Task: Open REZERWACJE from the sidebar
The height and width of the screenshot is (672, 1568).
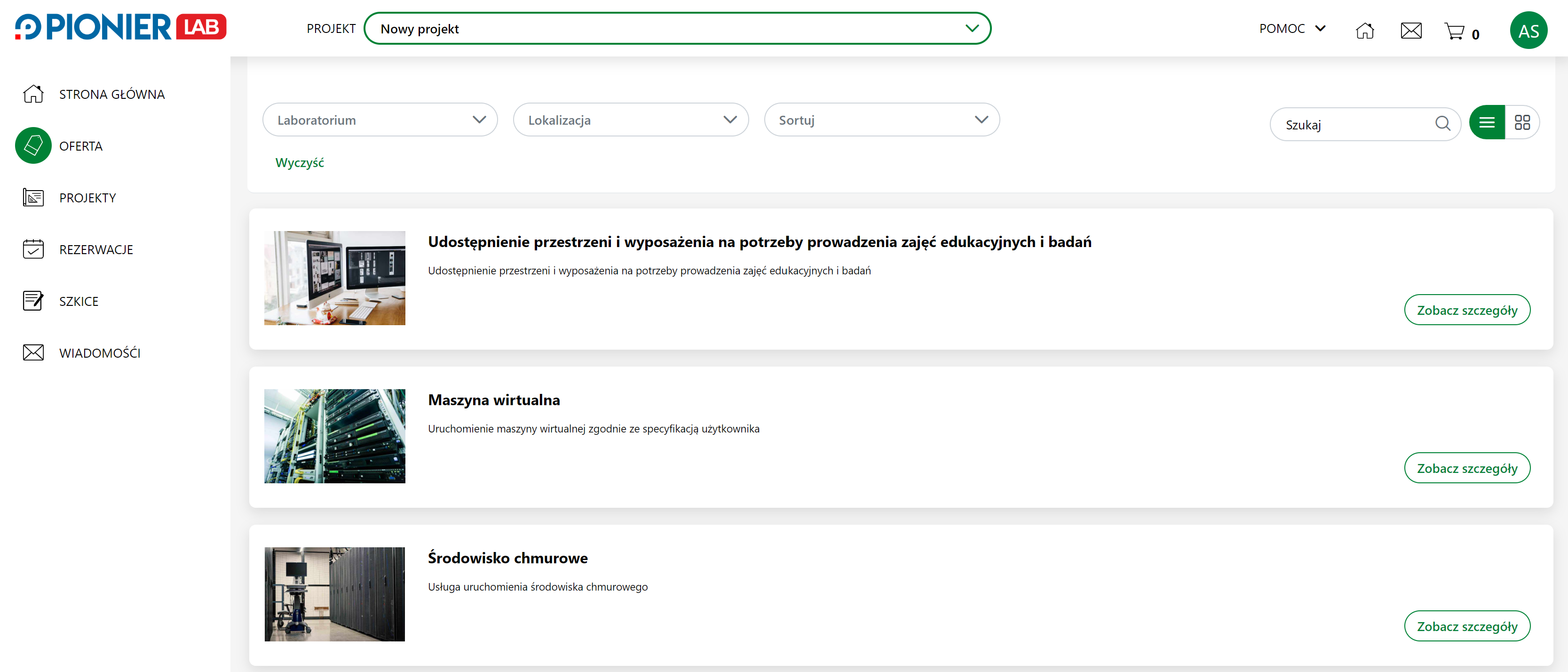Action: tap(96, 250)
